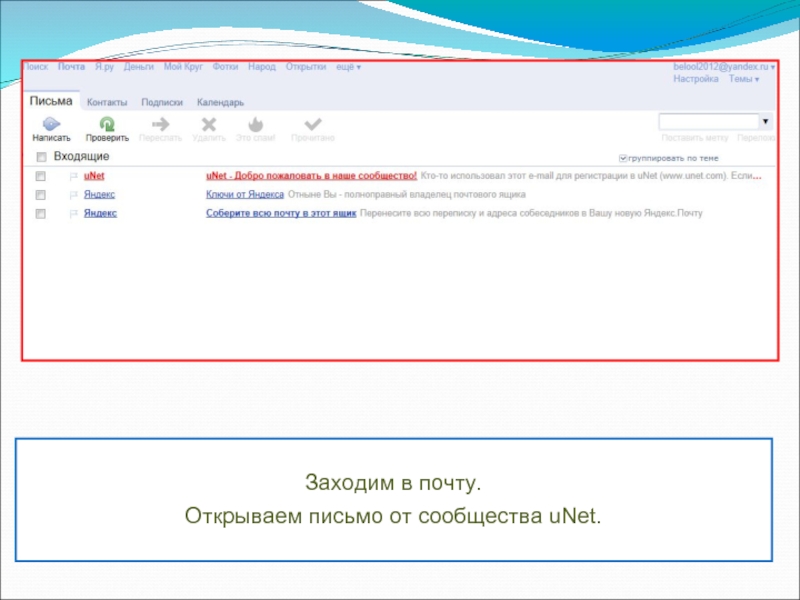
Task: Click sender Яндекс in Соберите всю почту row
Action: [101, 214]
